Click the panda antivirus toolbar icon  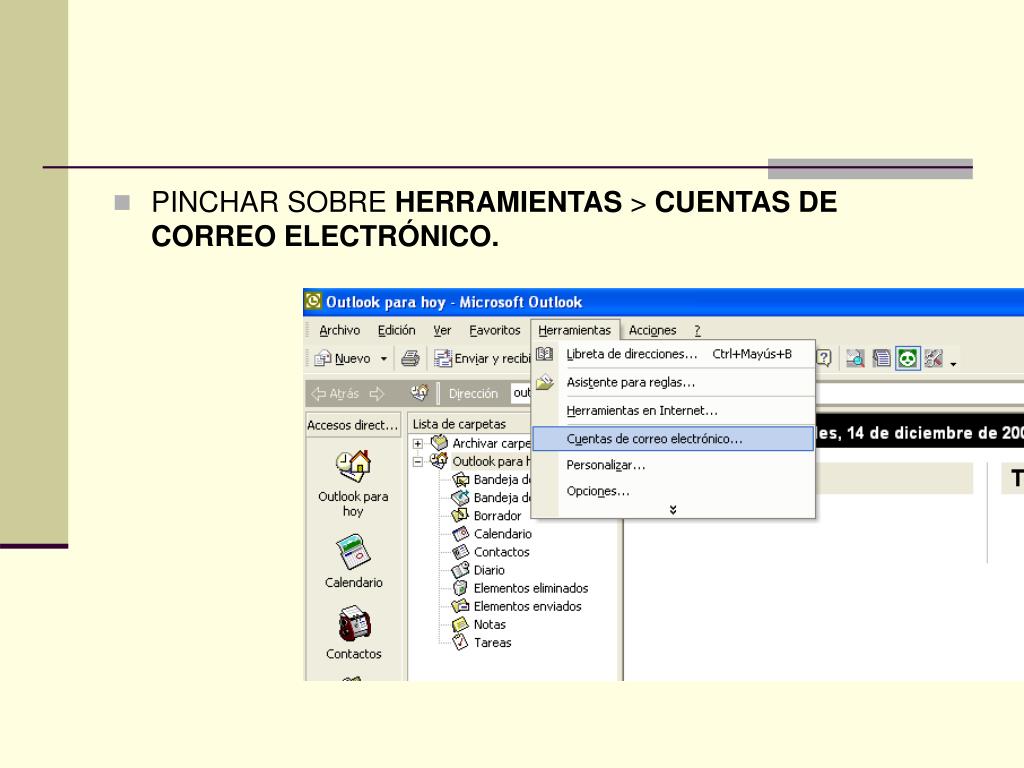908,358
